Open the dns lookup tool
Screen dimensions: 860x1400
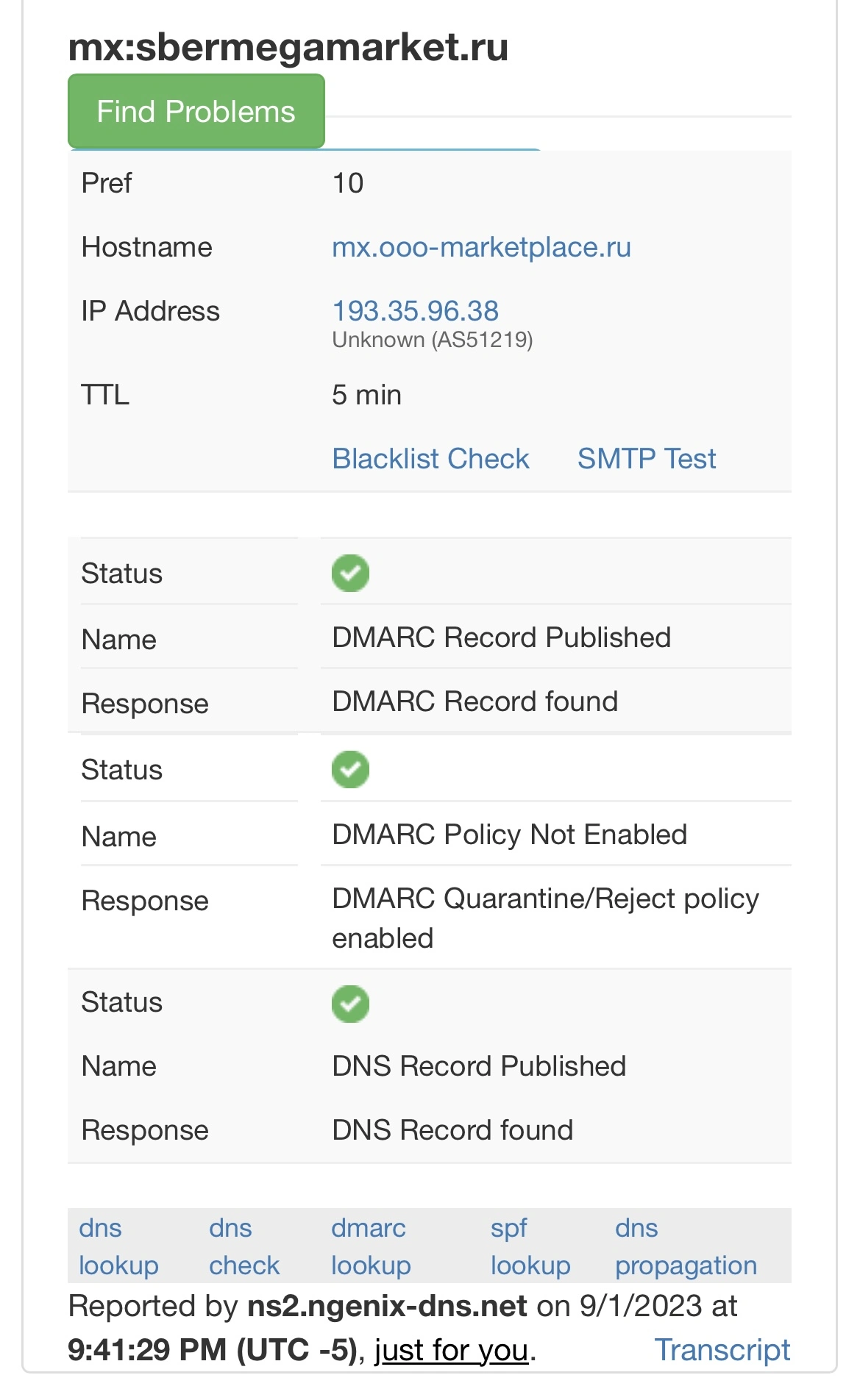(x=118, y=1246)
